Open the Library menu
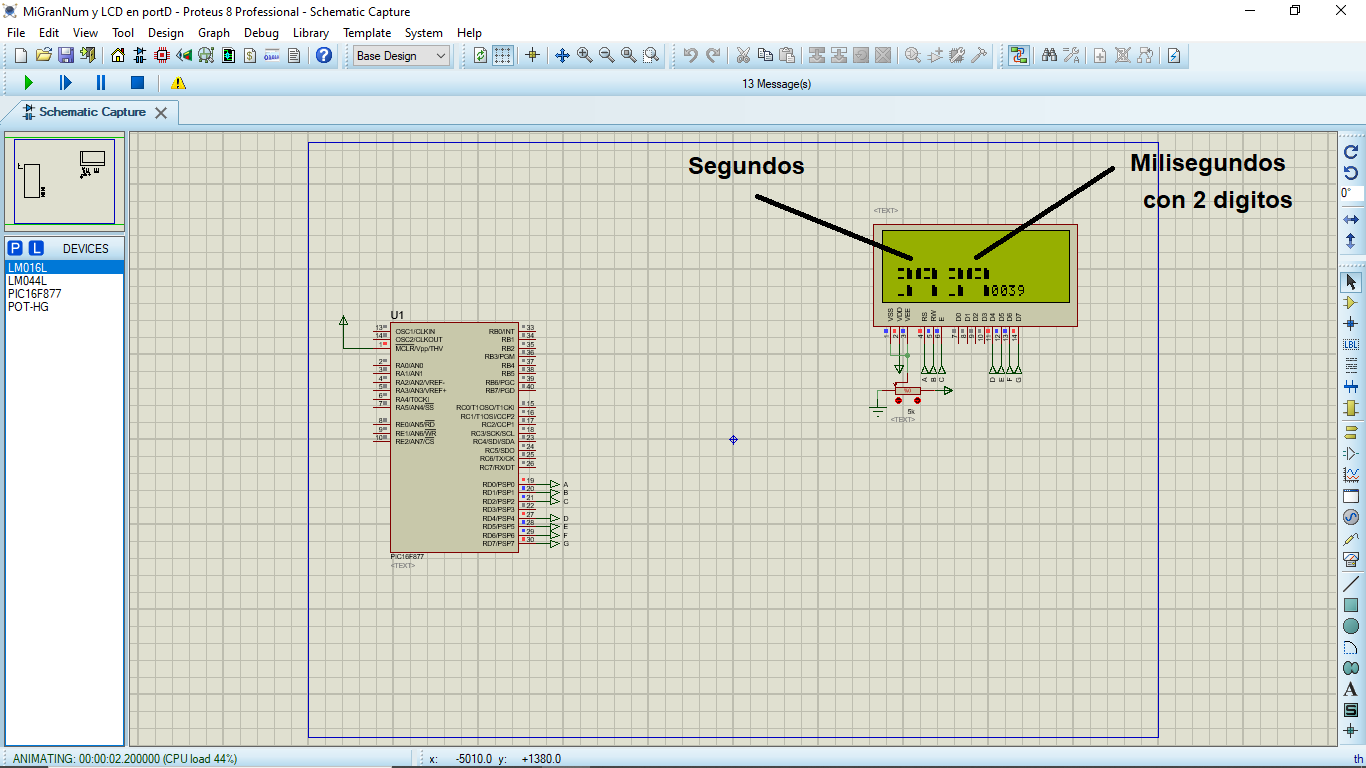The height and width of the screenshot is (768, 1366). [311, 33]
